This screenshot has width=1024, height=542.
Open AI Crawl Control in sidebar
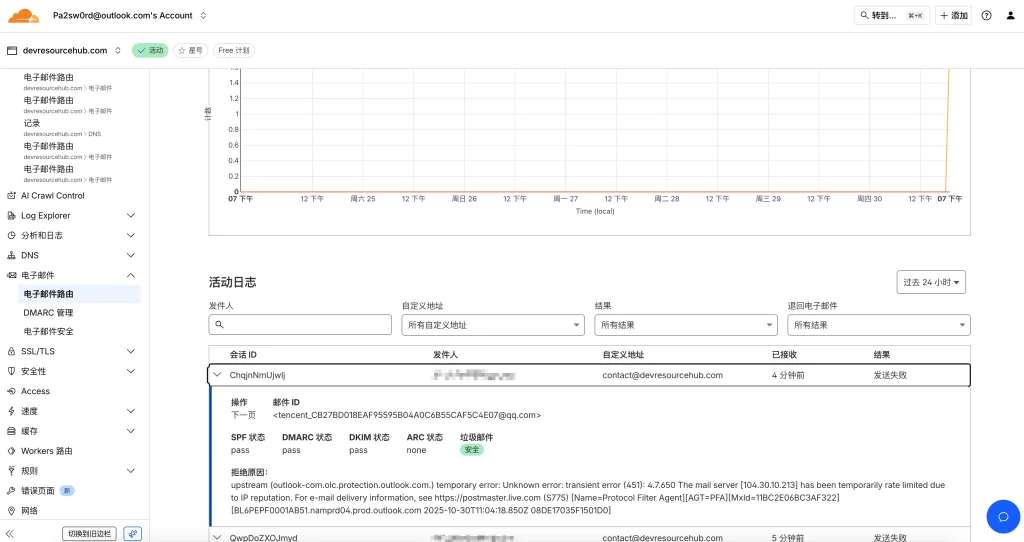pyautogui.click(x=52, y=196)
